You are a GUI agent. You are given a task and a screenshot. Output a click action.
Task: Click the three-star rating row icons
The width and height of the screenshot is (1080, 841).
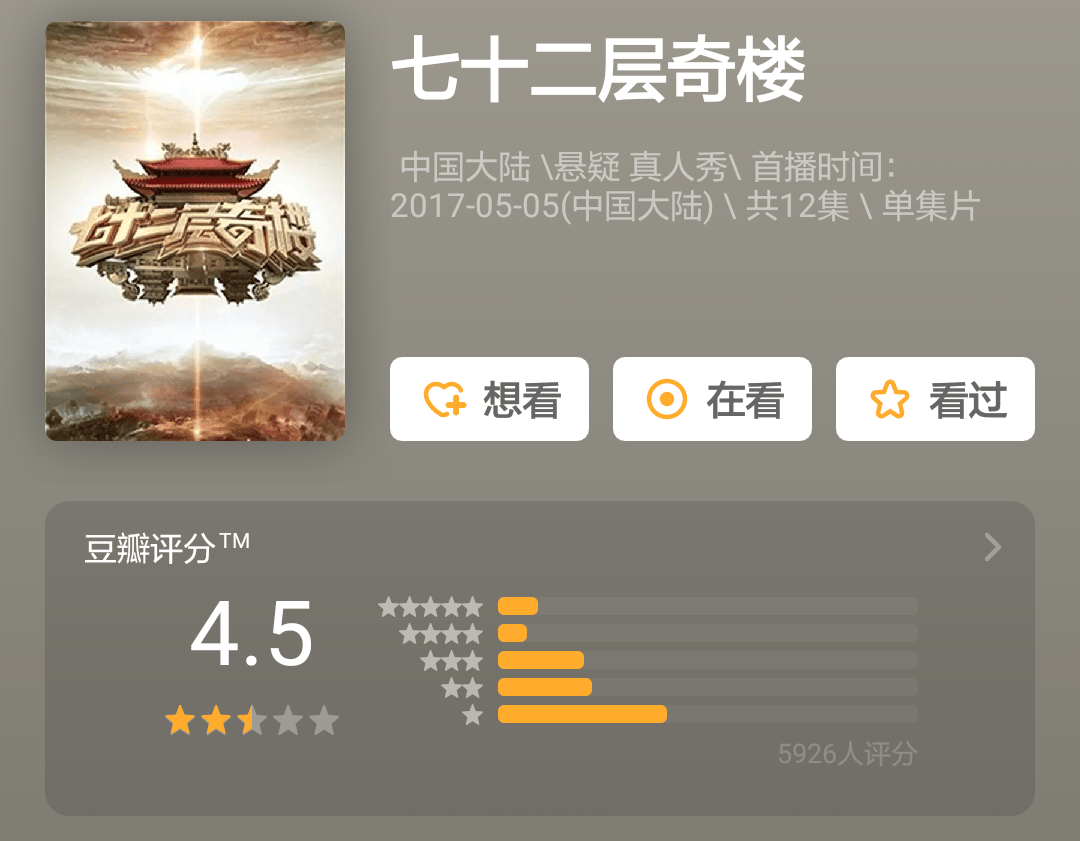[x=451, y=661]
